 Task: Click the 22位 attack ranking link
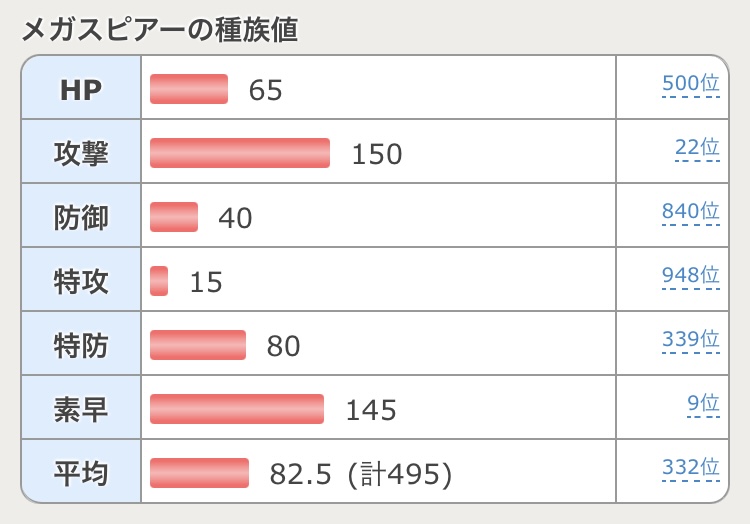click(x=696, y=148)
